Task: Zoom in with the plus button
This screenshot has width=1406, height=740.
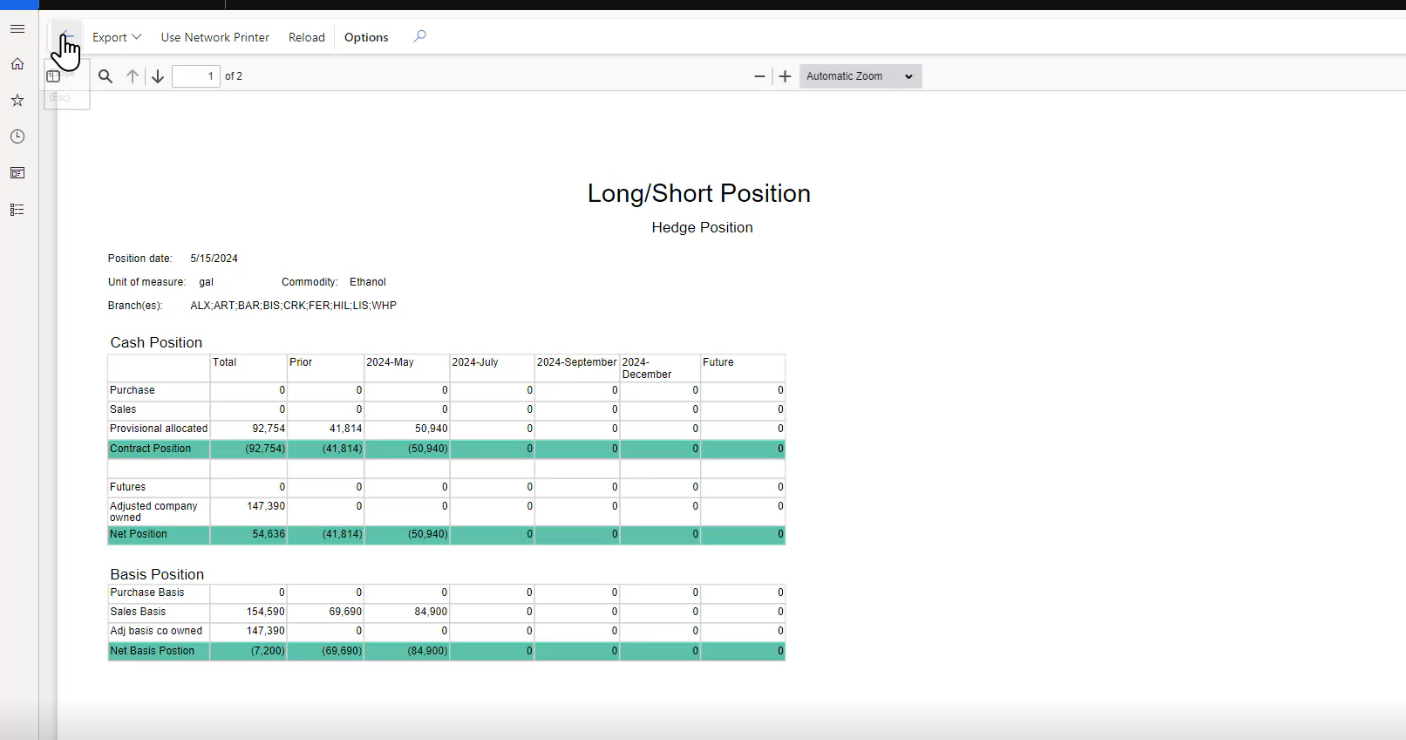Action: 785,75
